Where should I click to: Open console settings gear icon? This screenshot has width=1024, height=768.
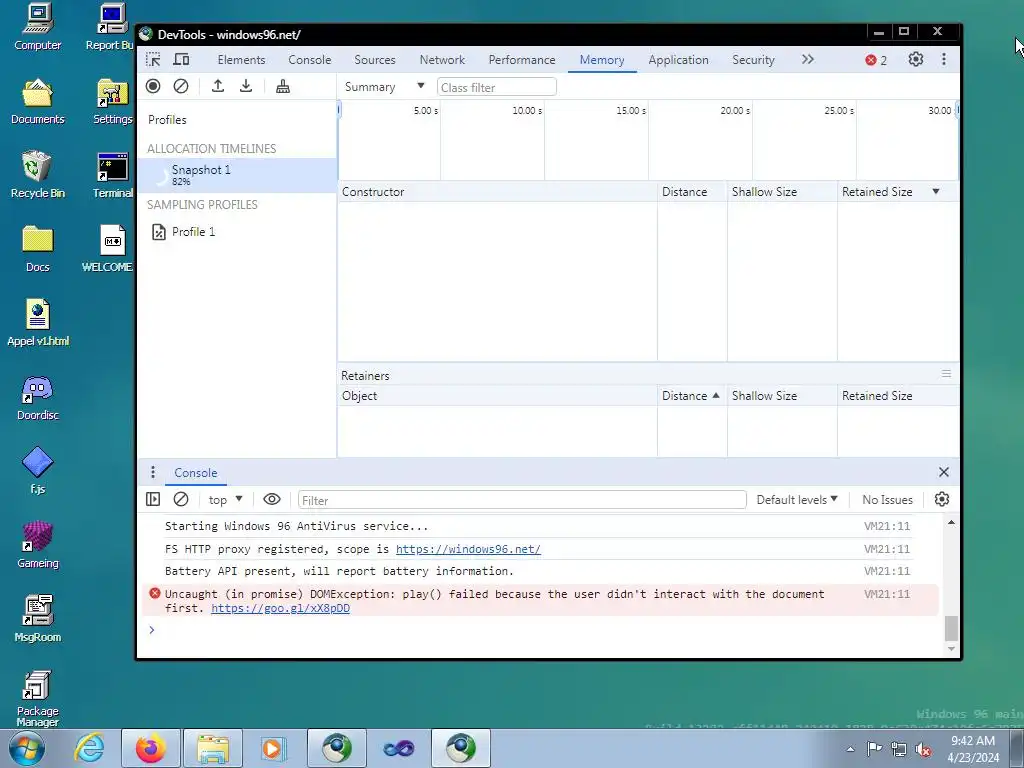(x=942, y=500)
